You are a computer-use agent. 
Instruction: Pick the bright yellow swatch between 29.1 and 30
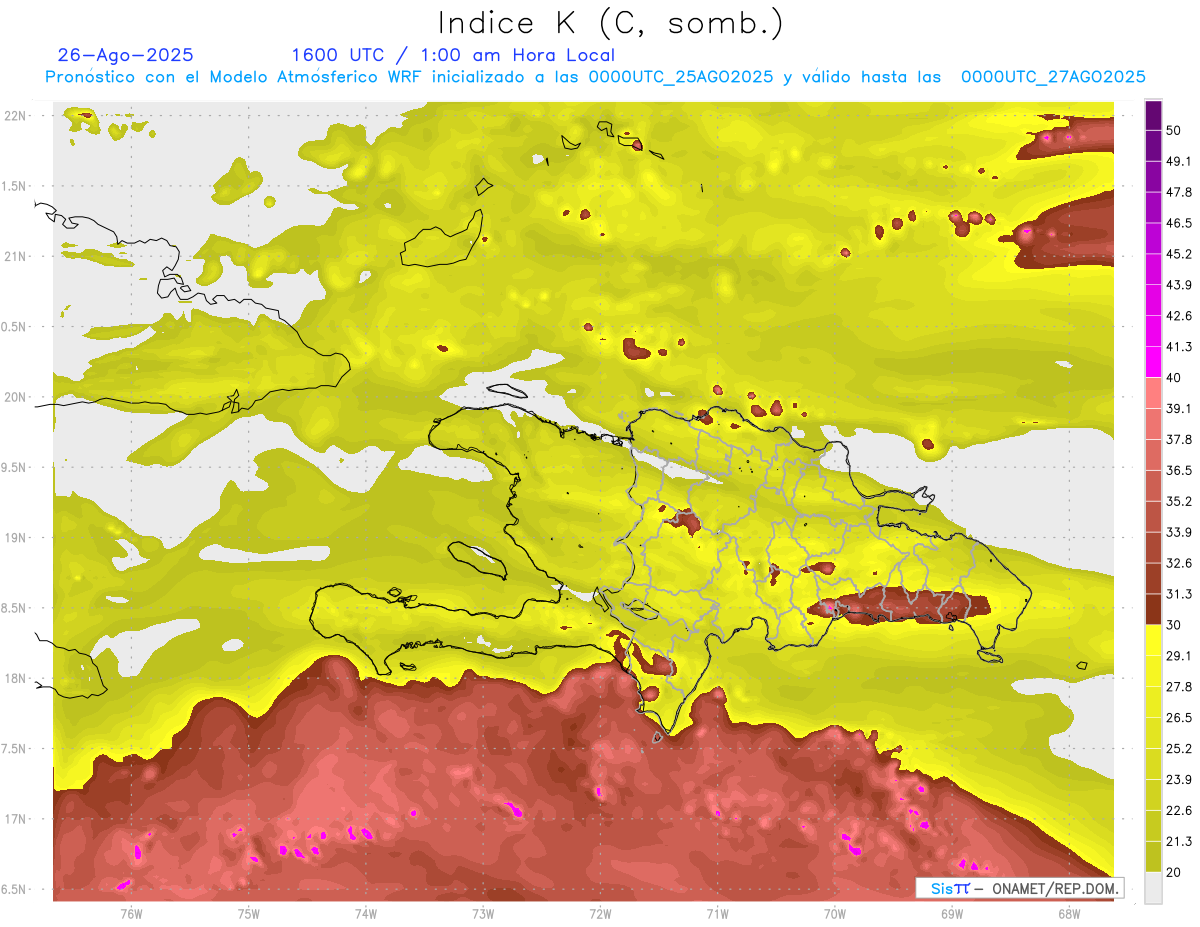1153,640
